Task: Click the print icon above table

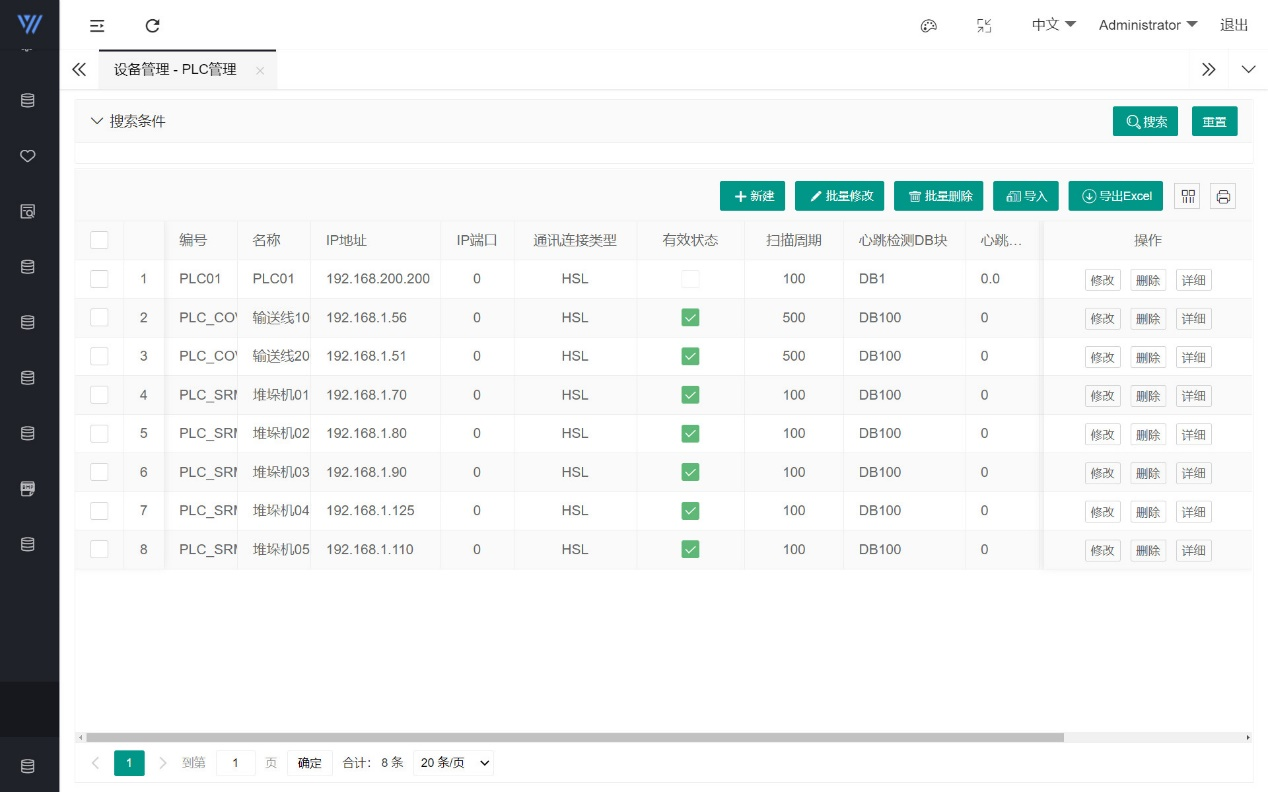Action: (1223, 196)
